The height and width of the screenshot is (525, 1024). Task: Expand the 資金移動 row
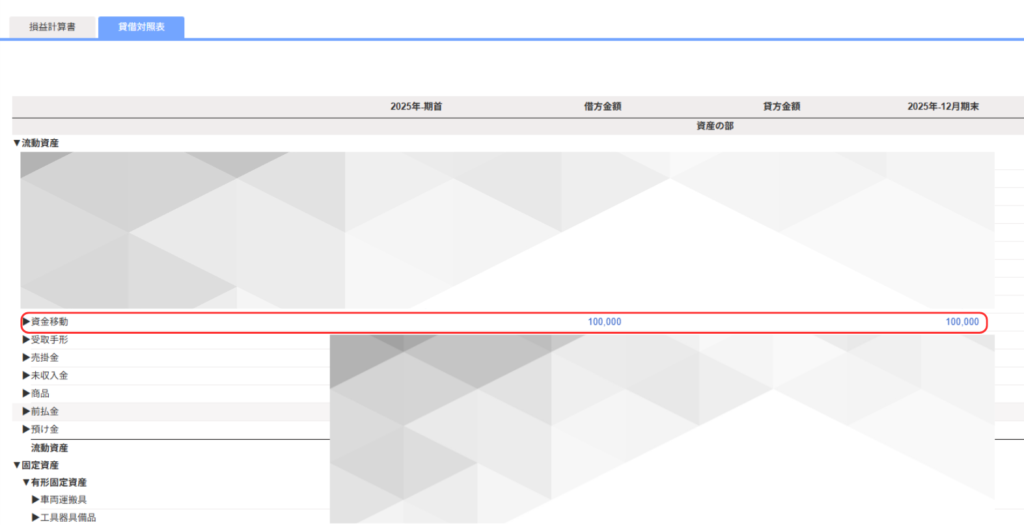[46, 322]
